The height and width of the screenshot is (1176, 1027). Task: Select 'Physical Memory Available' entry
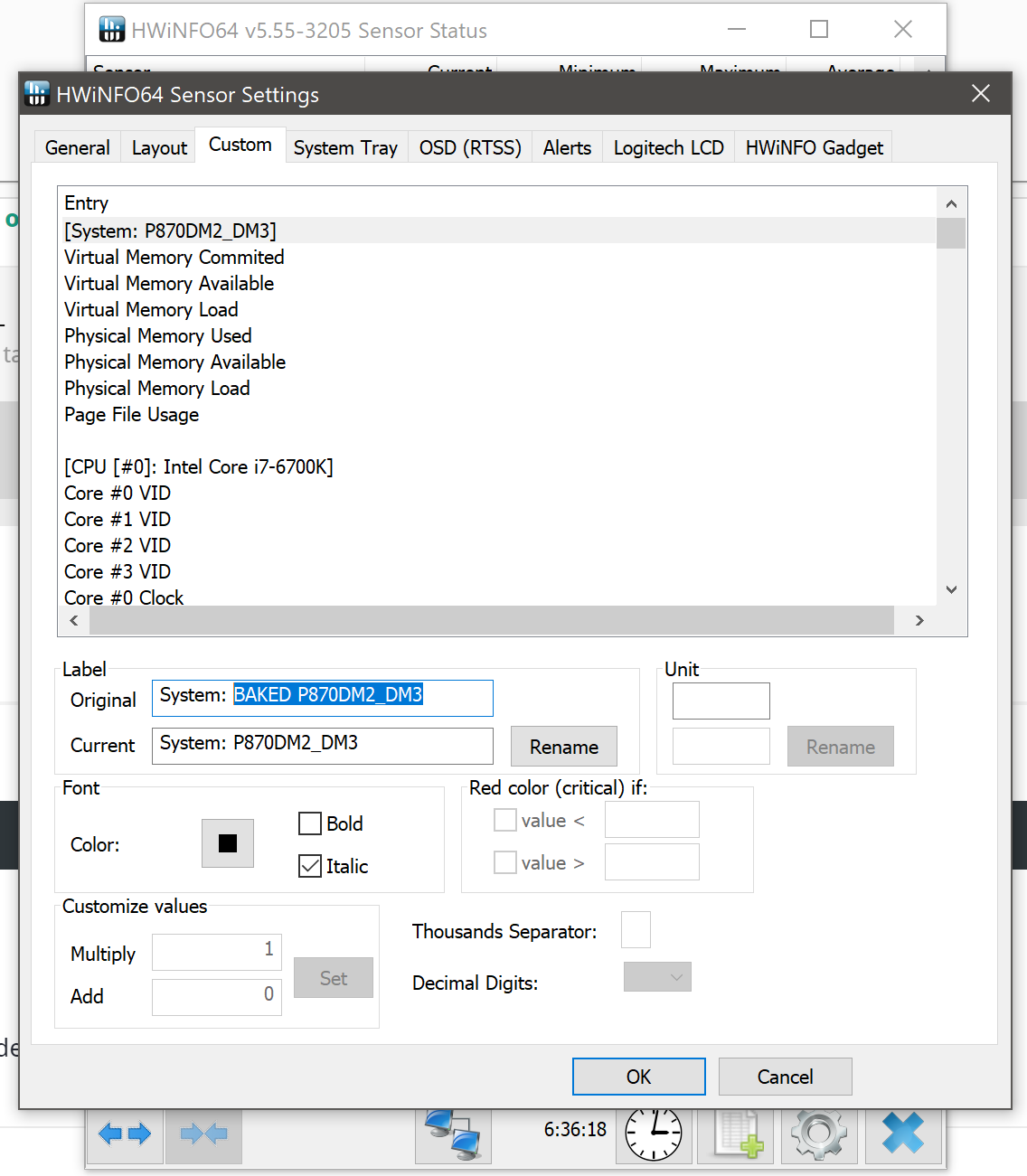click(497, 362)
